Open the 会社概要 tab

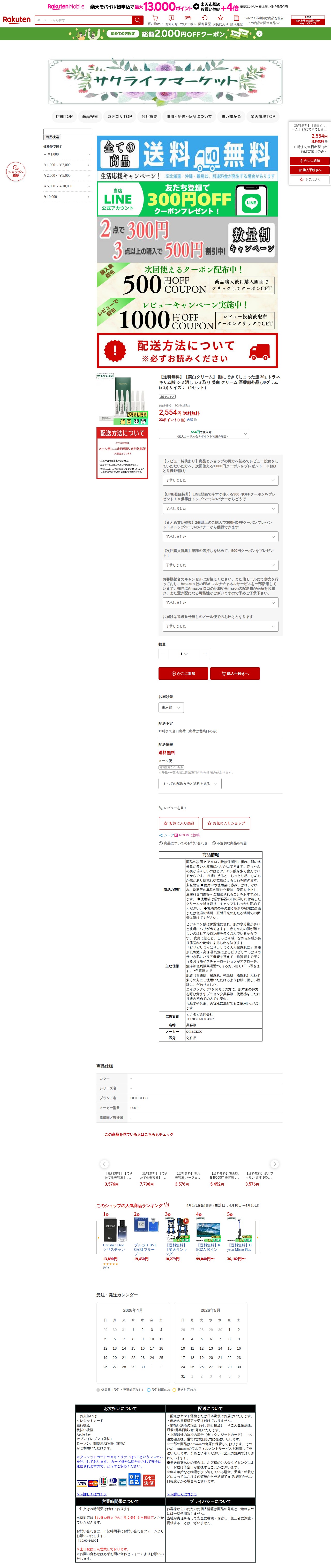[x=149, y=116]
